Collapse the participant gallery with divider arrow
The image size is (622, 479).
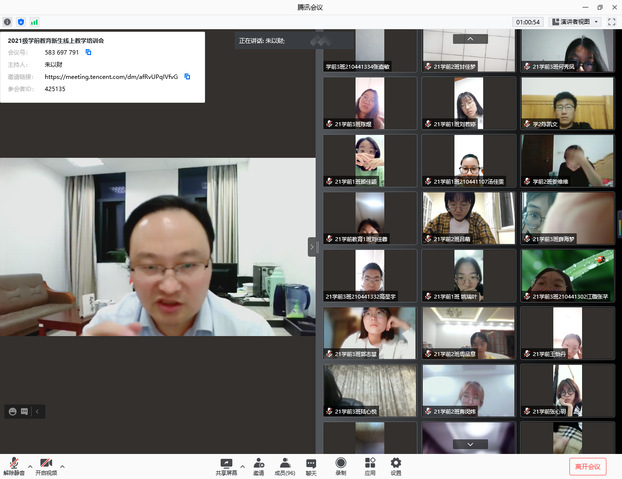(312, 246)
